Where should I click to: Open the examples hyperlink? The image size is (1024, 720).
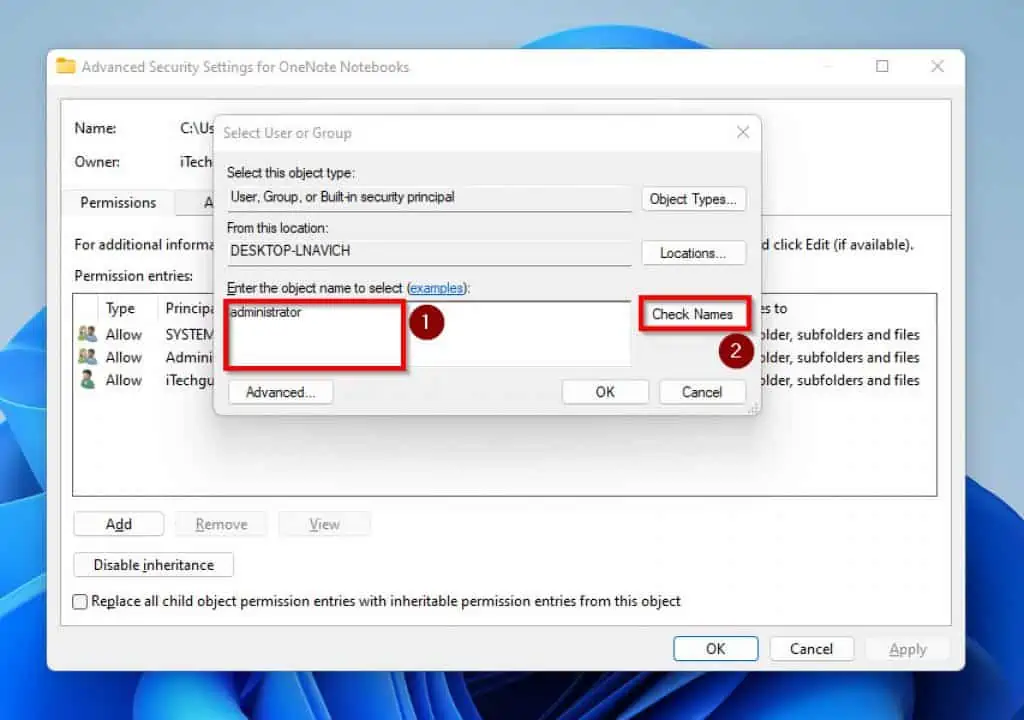point(437,288)
